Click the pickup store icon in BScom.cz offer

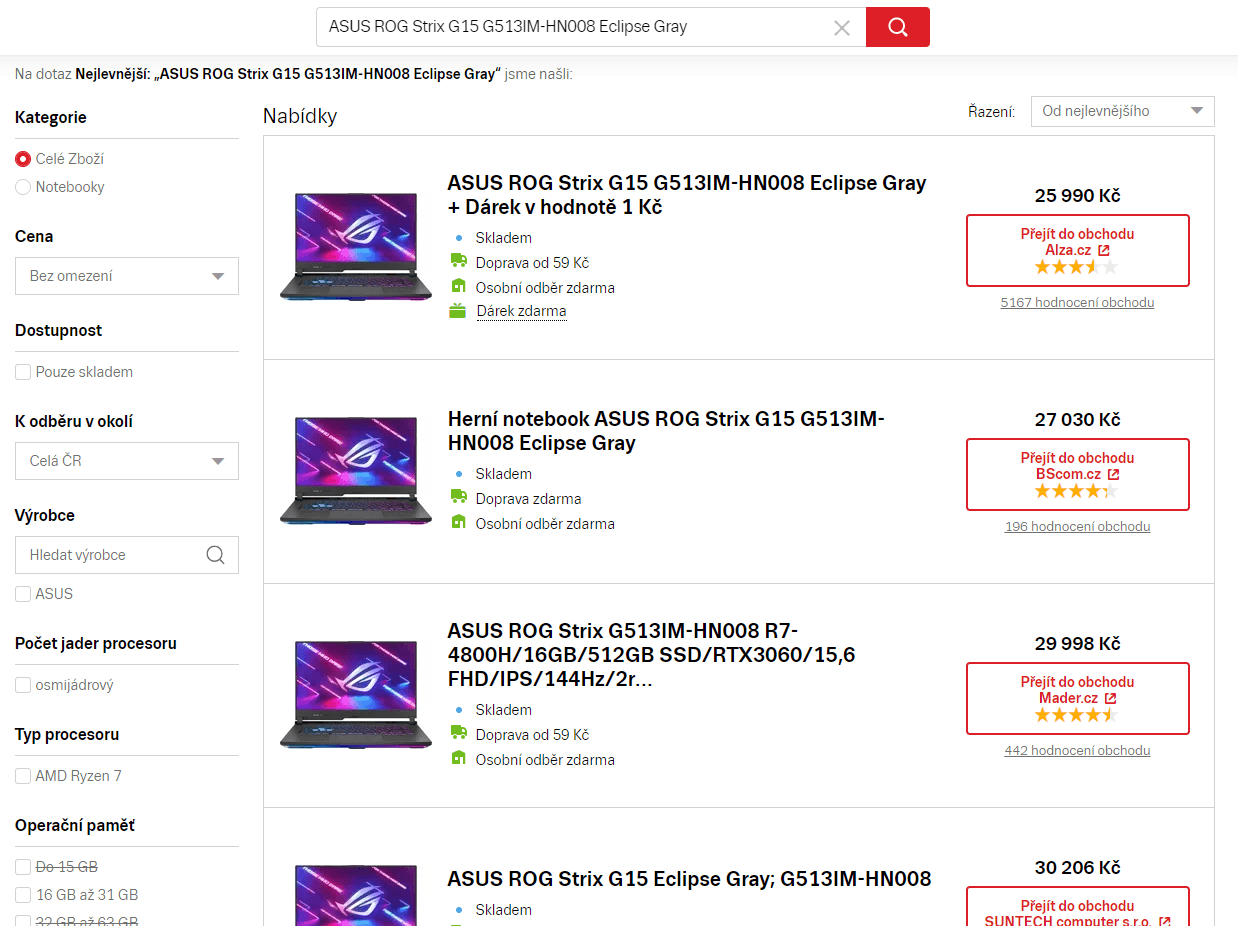(x=458, y=523)
